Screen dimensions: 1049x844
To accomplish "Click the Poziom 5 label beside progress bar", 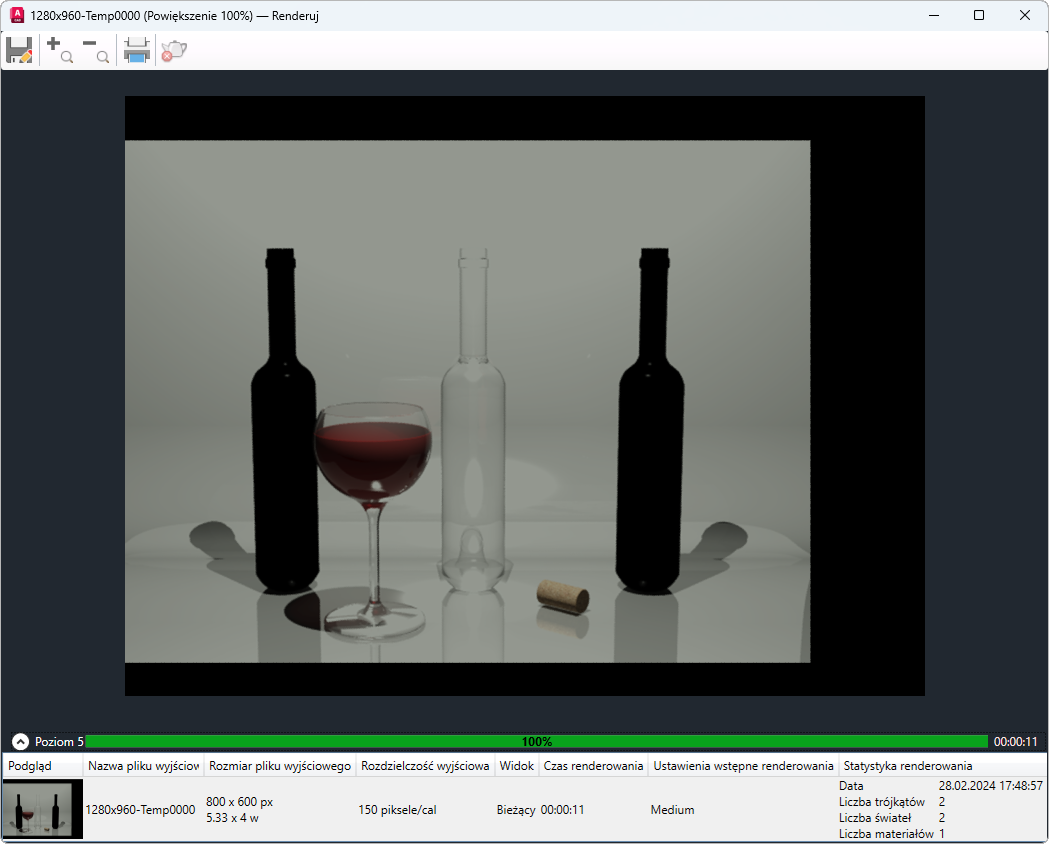I will click(59, 742).
